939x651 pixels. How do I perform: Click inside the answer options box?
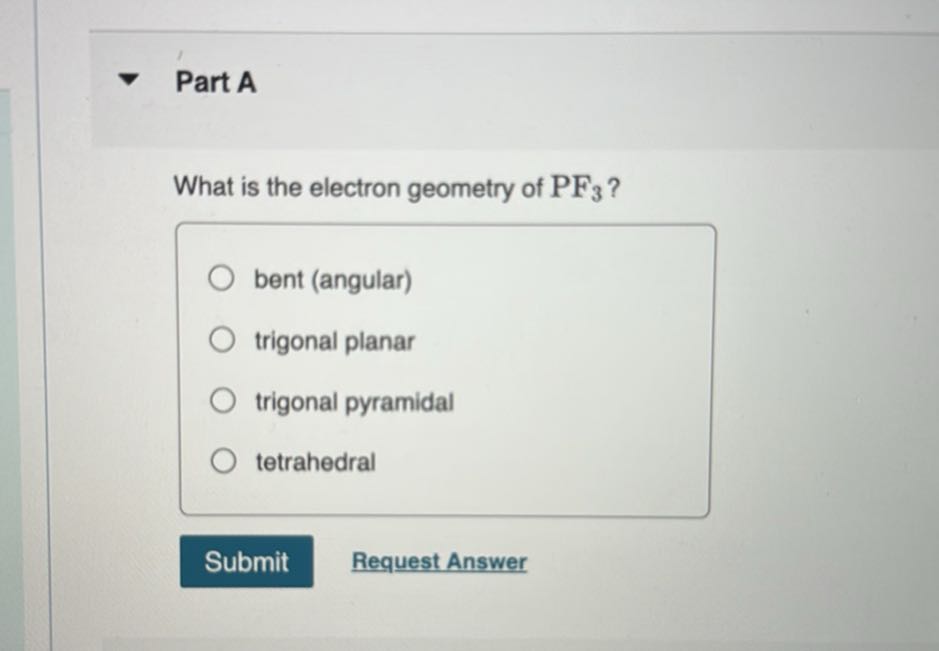(x=445, y=370)
